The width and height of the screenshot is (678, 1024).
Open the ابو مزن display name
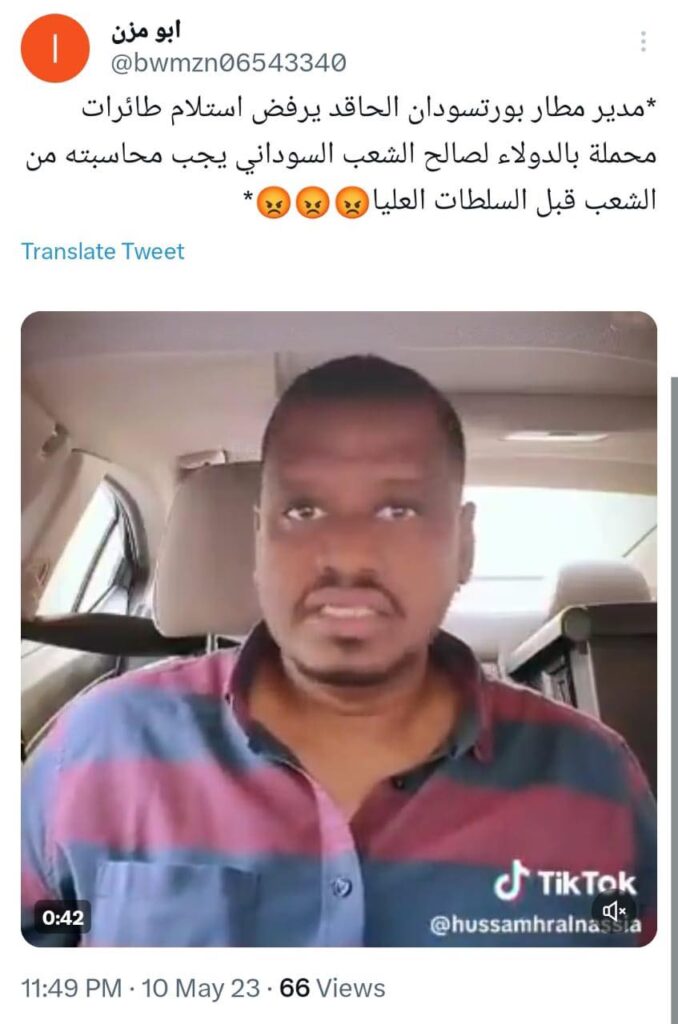[146, 31]
